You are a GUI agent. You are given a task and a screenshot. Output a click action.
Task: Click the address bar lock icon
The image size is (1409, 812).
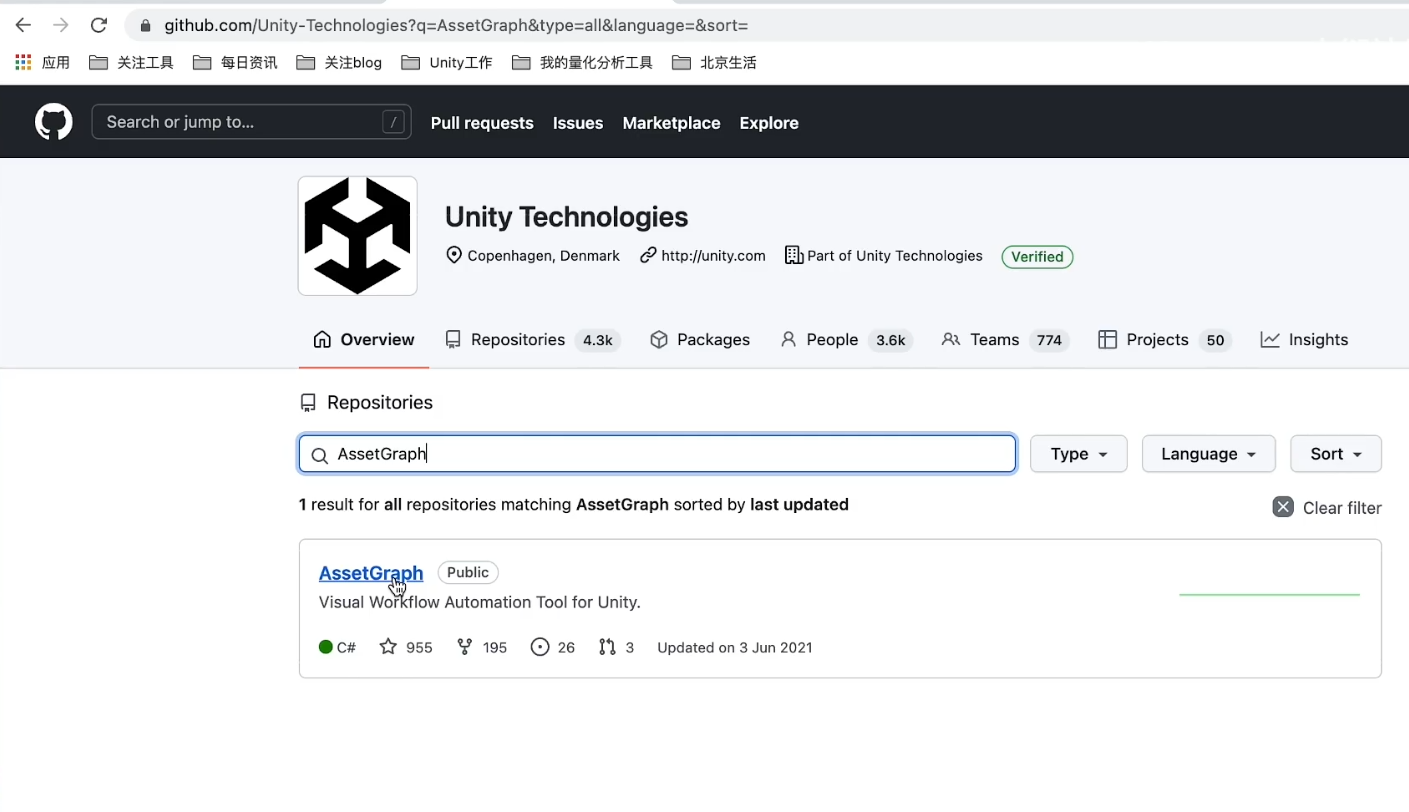tap(146, 26)
